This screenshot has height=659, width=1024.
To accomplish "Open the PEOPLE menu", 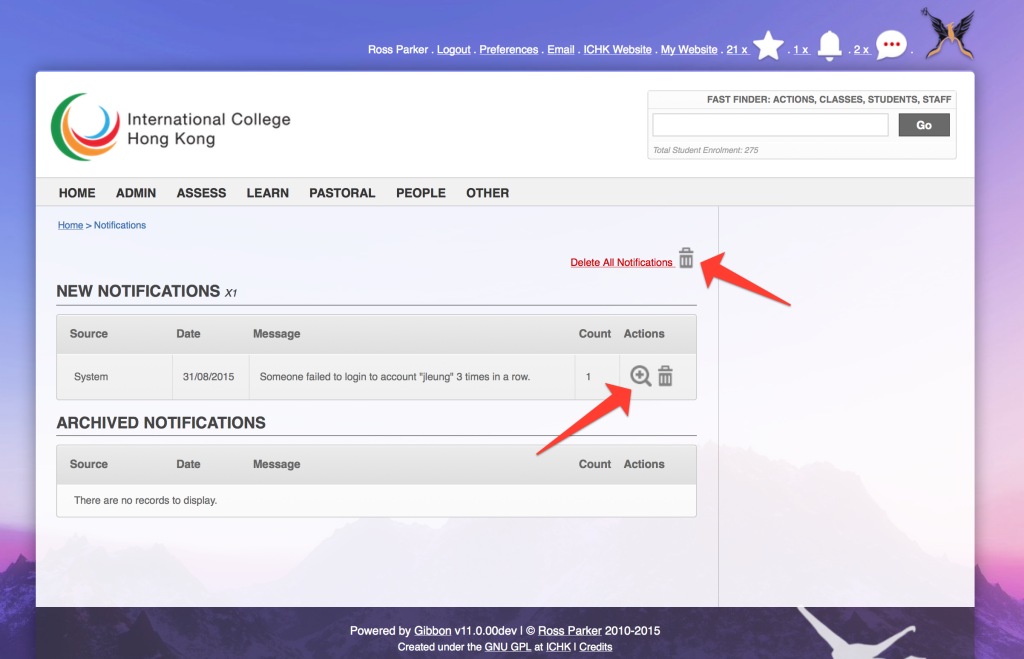I will [421, 193].
